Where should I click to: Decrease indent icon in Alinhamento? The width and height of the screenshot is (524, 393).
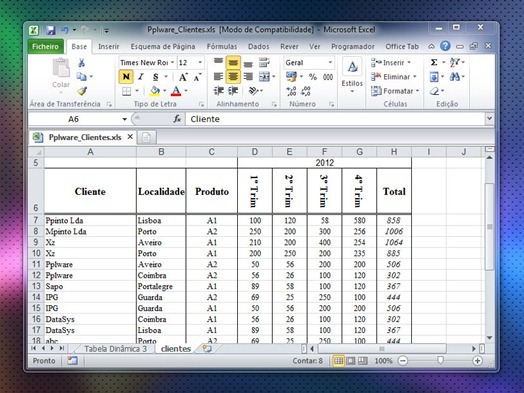pos(219,91)
